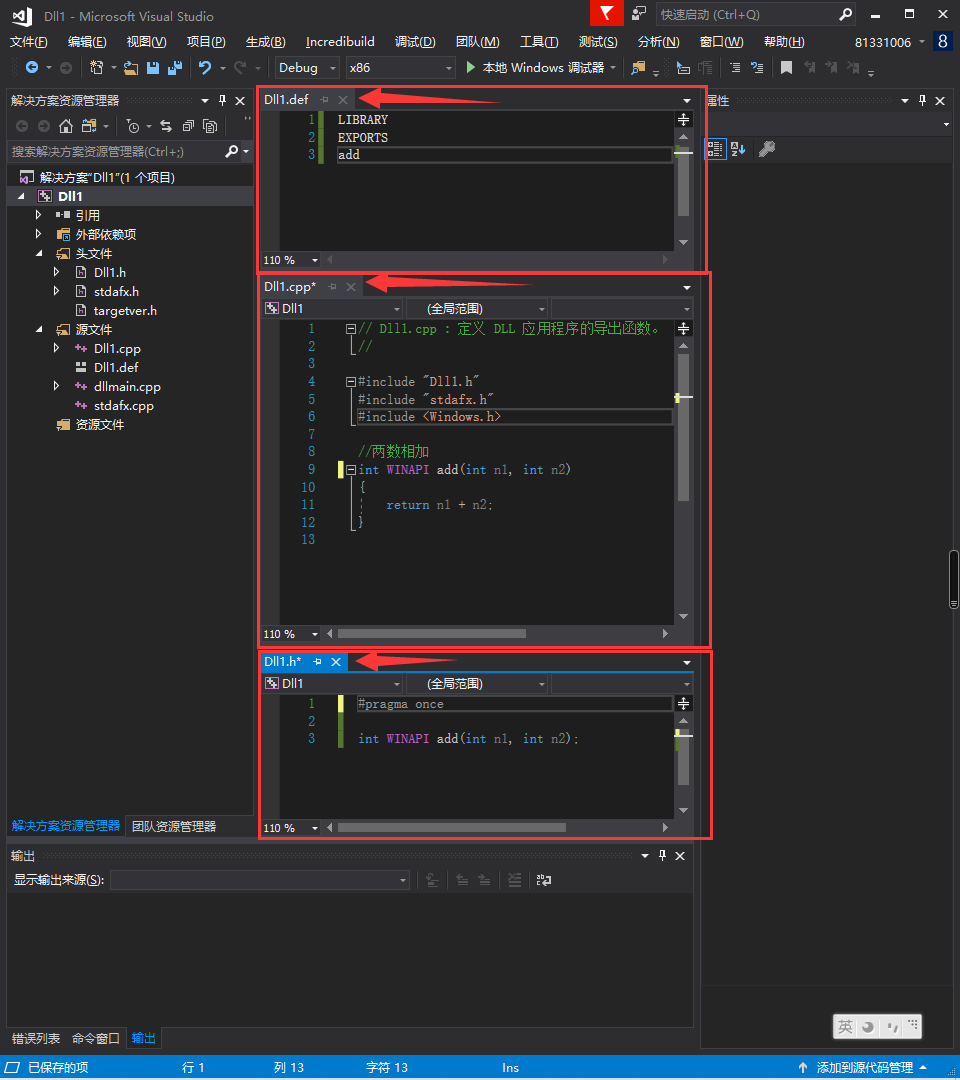Click the Solution Explorer search magnifier icon
Screen dimensions: 960x1080
232,151
